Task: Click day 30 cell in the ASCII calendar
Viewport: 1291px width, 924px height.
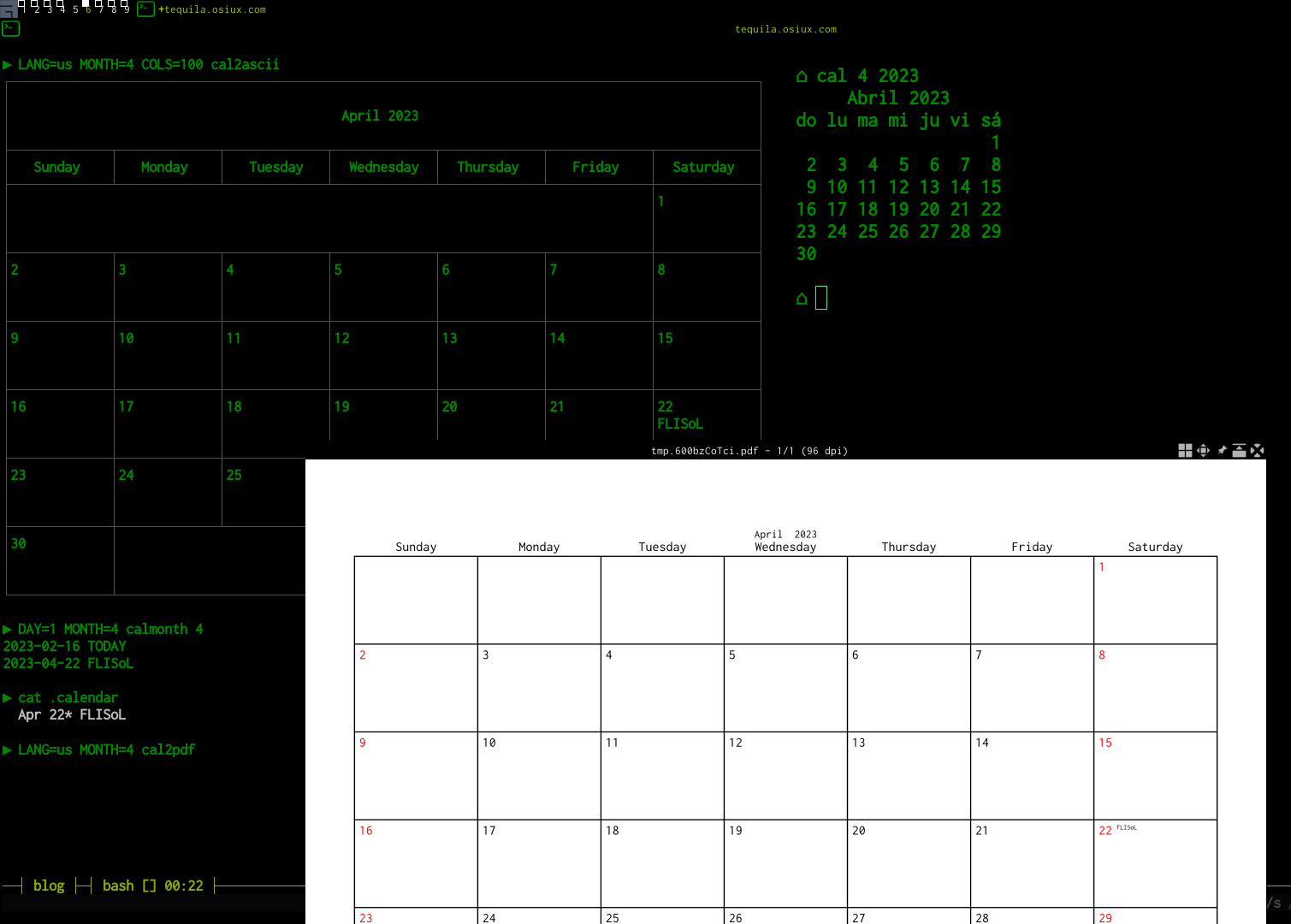Action: (x=60, y=560)
